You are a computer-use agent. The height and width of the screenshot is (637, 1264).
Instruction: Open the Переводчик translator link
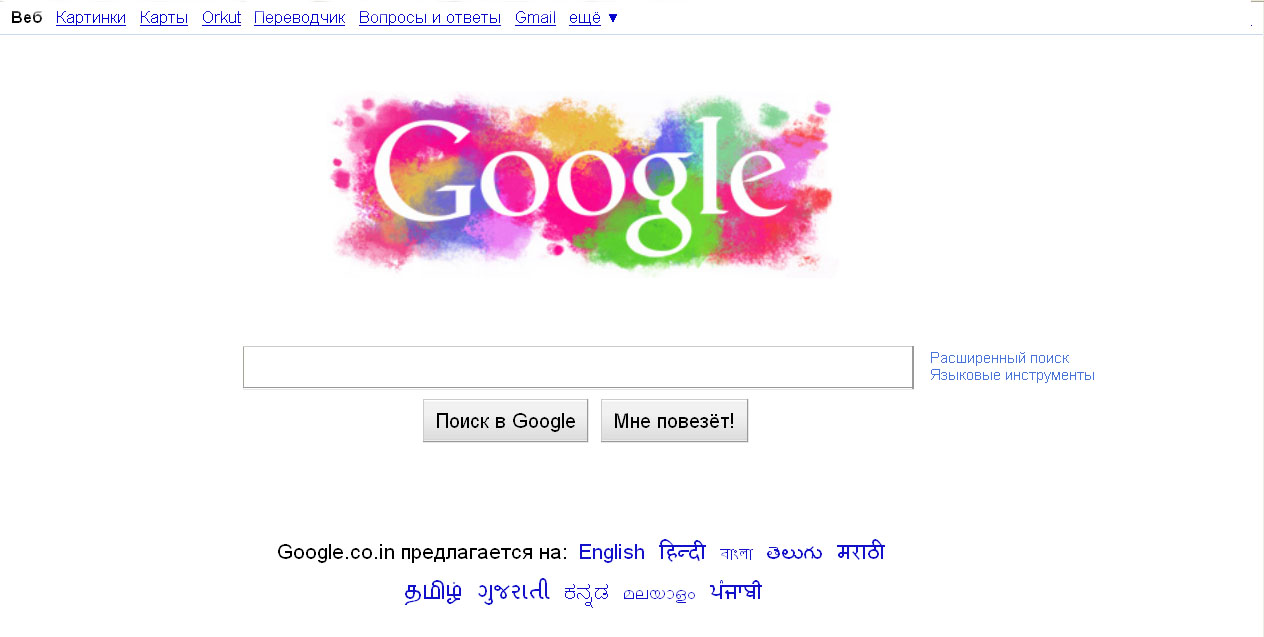300,18
